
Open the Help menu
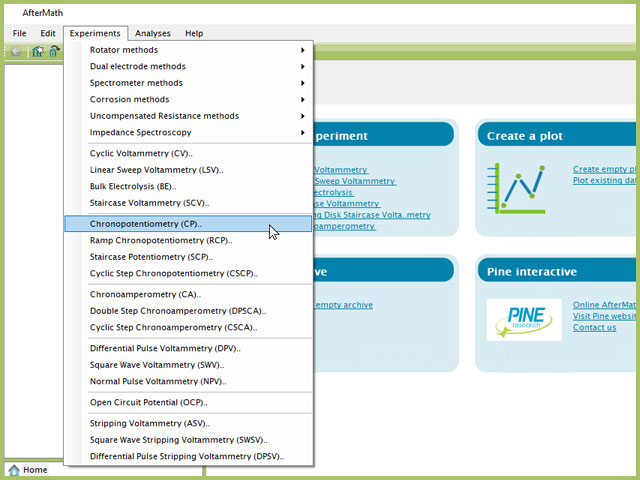194,33
